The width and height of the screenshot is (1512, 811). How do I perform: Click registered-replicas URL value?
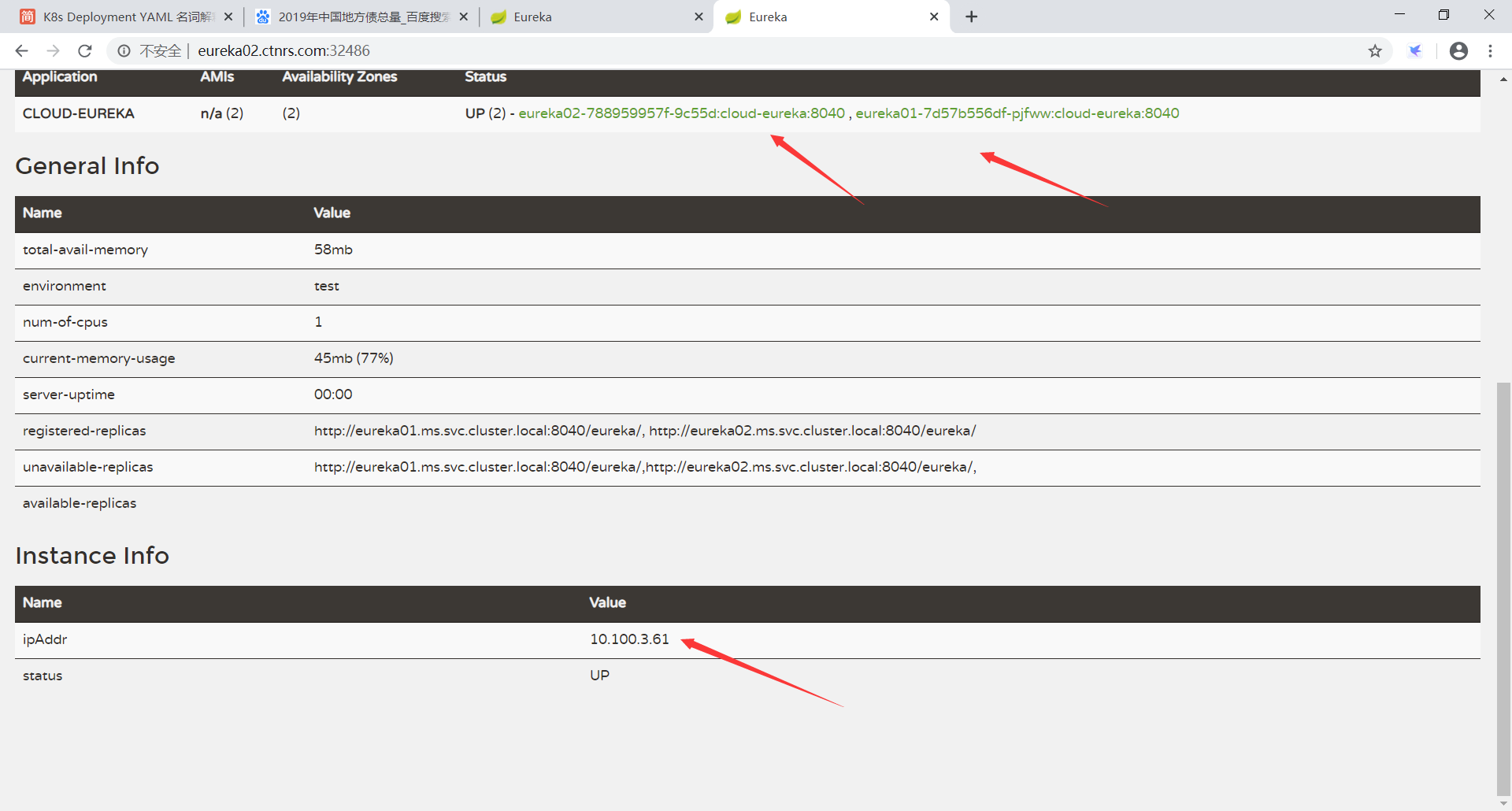645,431
